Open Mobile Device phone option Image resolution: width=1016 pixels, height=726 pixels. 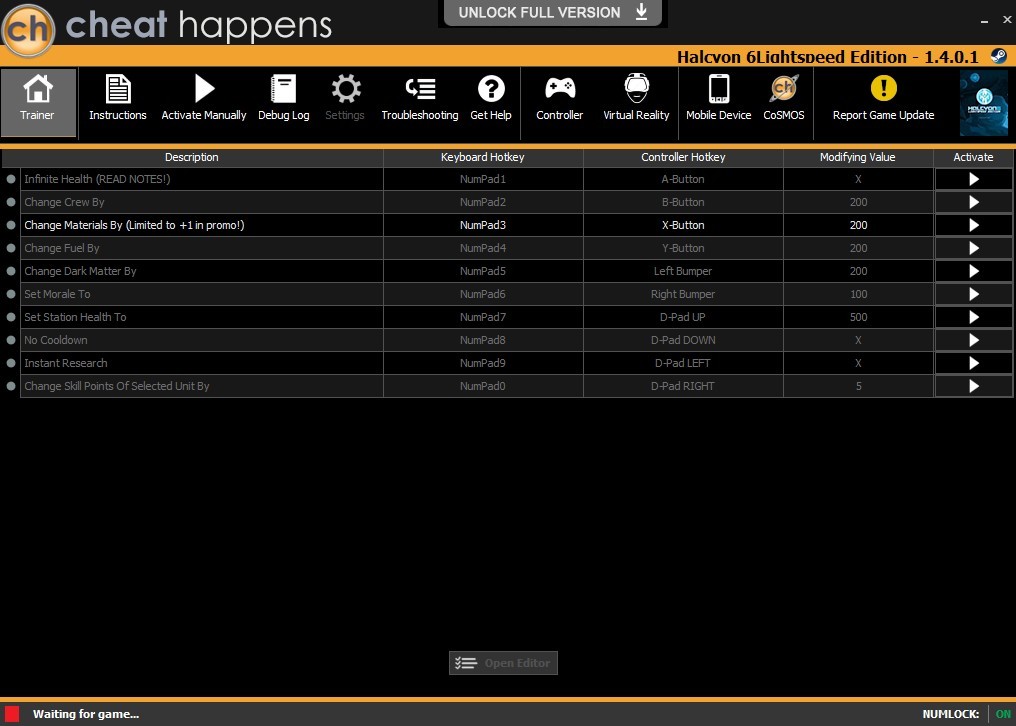pyautogui.click(x=719, y=89)
